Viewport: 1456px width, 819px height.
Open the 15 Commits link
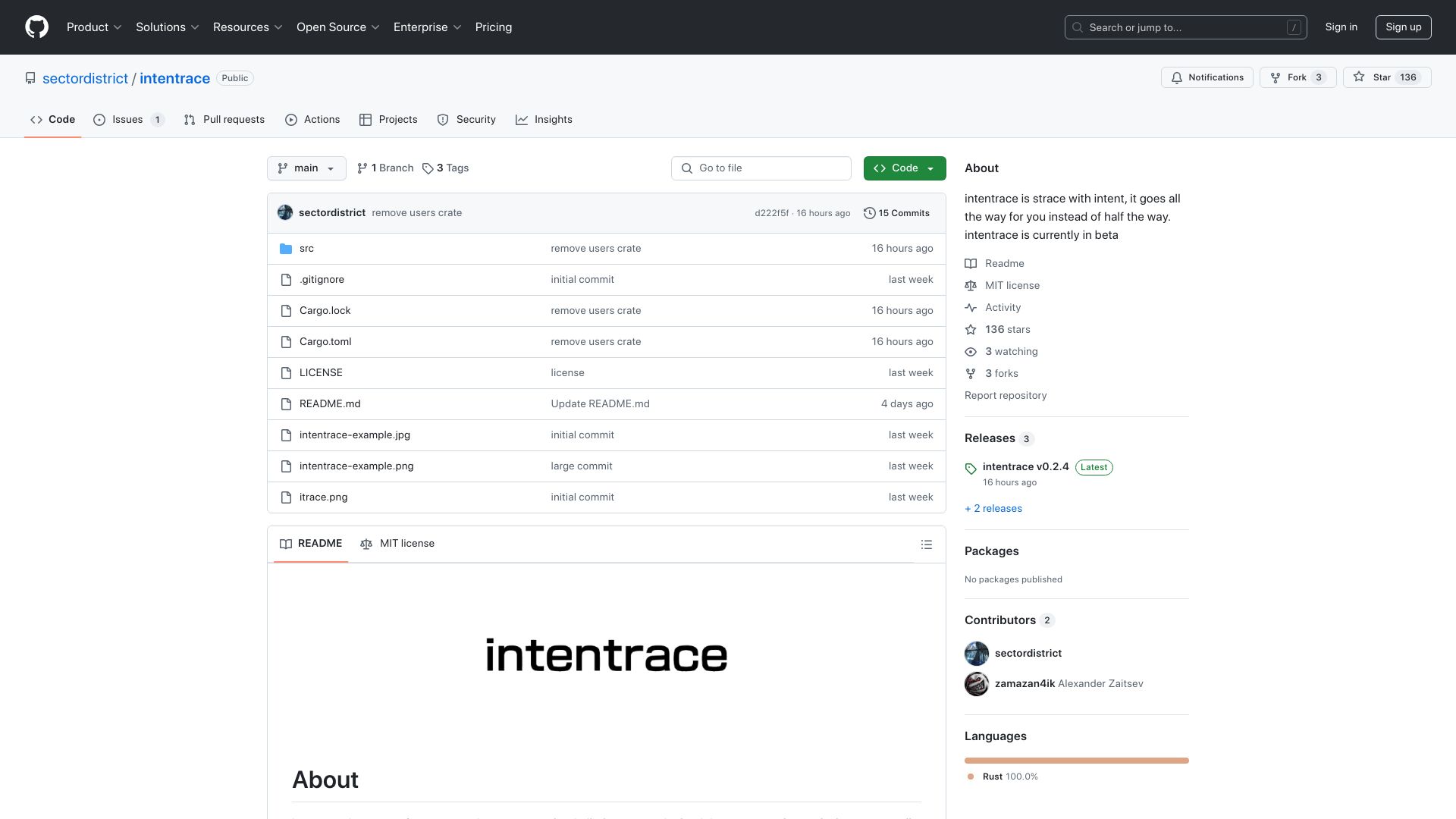tap(896, 213)
